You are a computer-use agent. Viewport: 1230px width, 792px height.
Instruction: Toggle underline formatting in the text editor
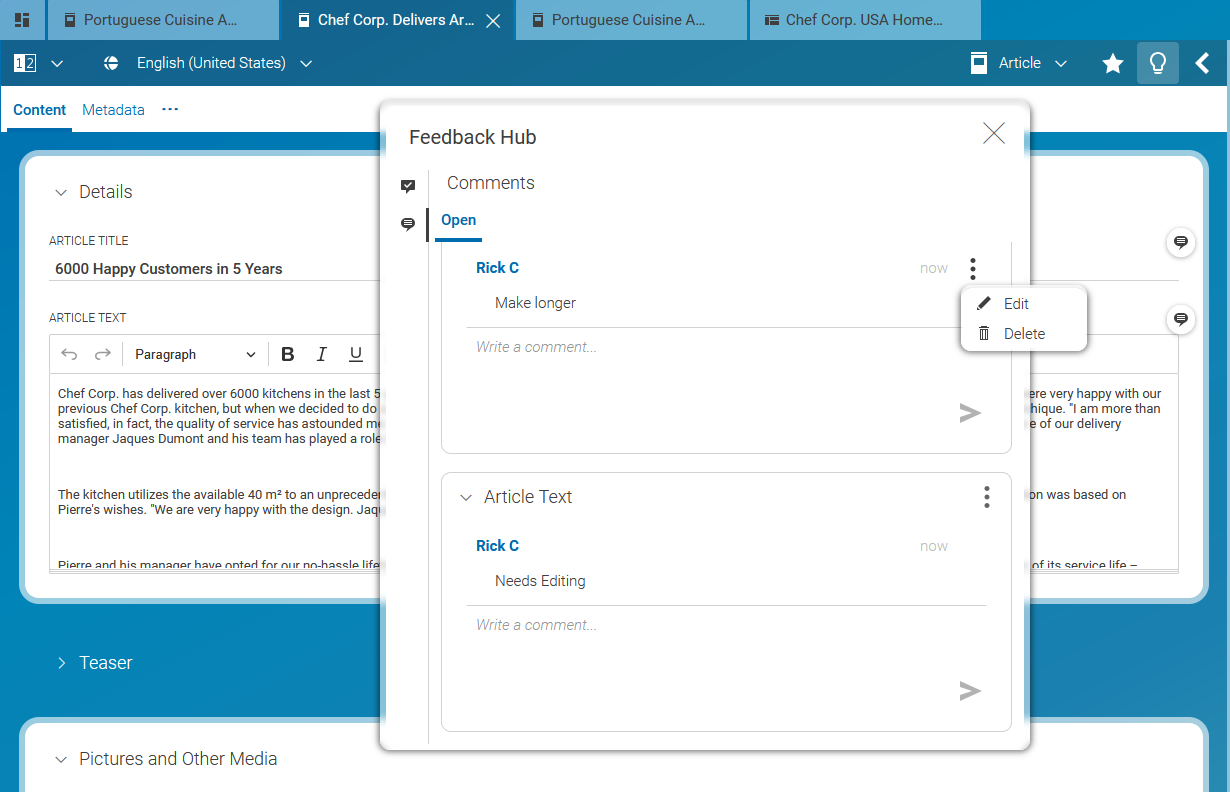pos(355,353)
